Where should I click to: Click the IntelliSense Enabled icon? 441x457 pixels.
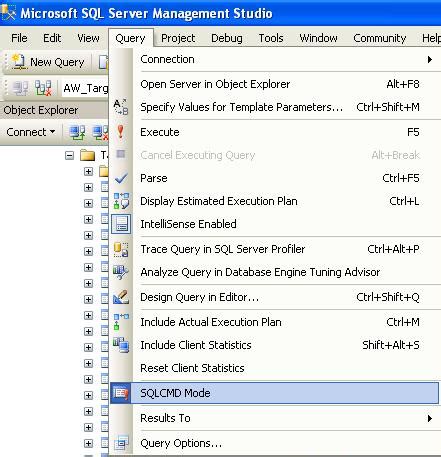coord(121,224)
